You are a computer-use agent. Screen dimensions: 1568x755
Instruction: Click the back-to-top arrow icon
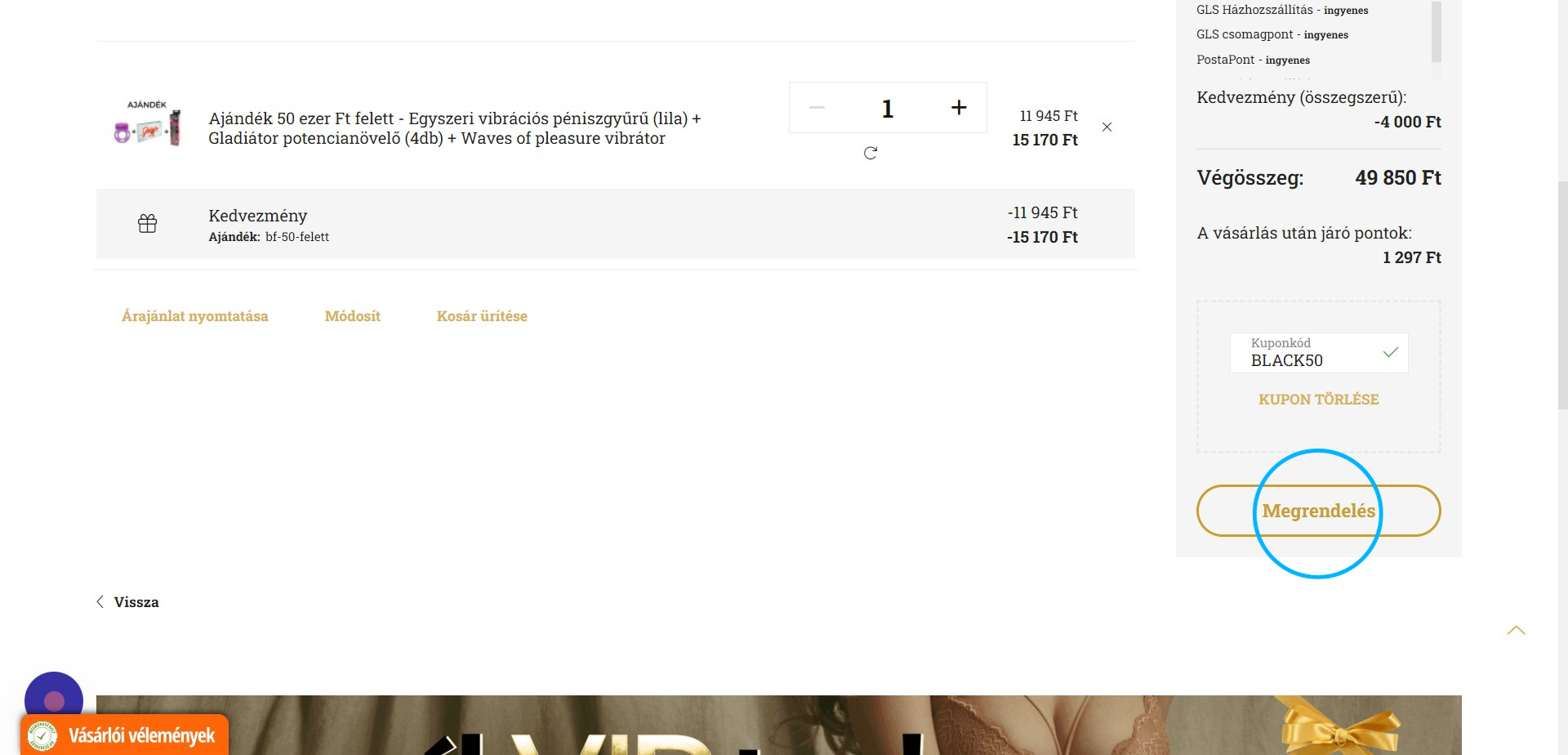click(1517, 630)
